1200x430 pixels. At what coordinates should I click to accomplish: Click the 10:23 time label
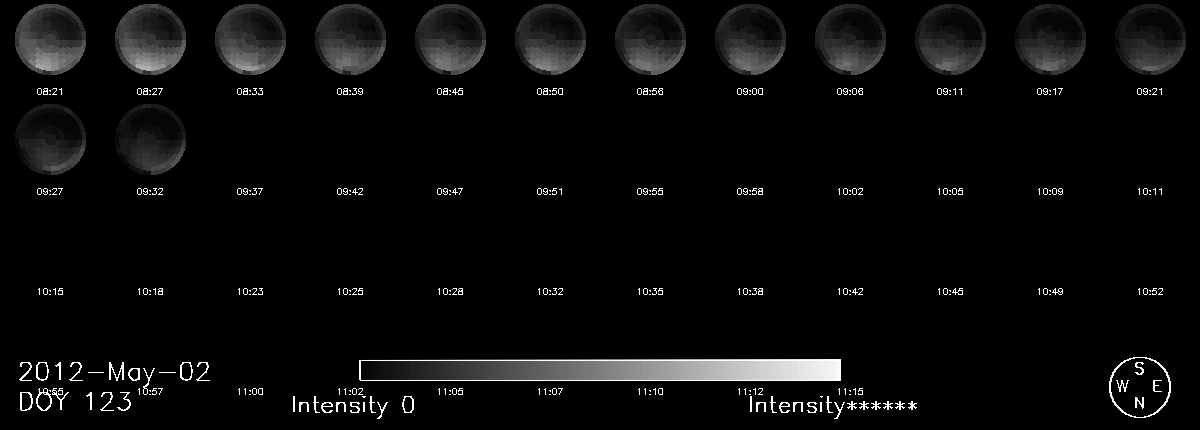point(250,291)
